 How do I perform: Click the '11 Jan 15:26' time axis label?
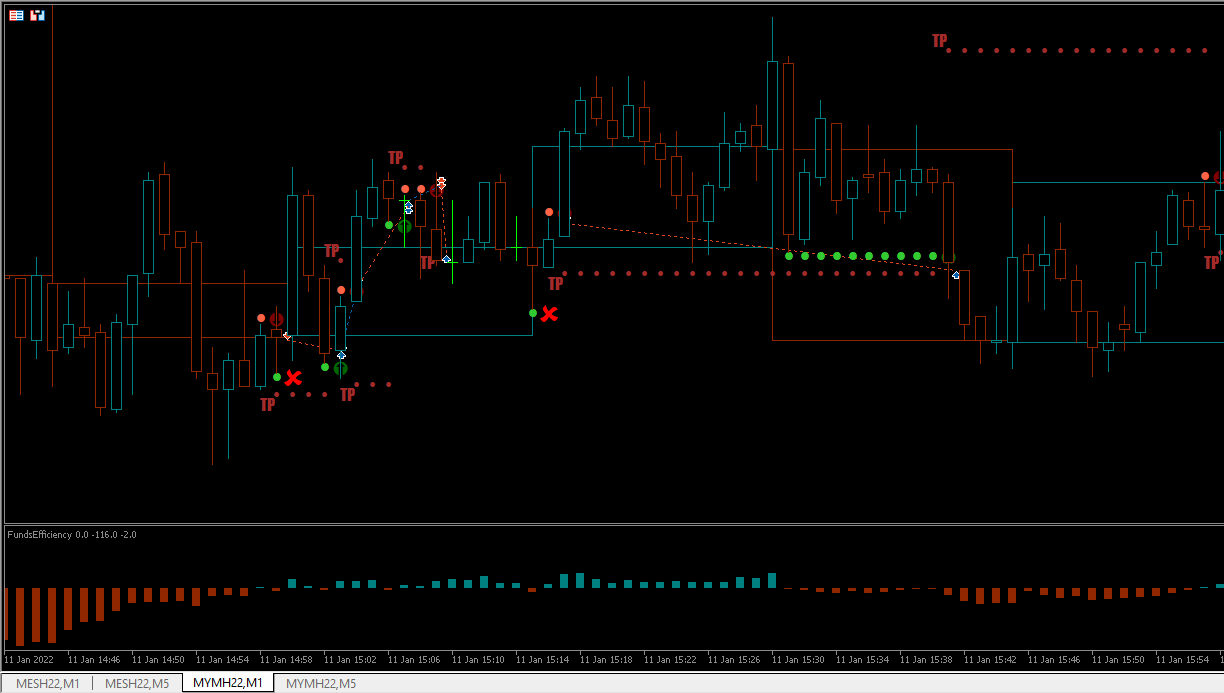click(x=734, y=660)
